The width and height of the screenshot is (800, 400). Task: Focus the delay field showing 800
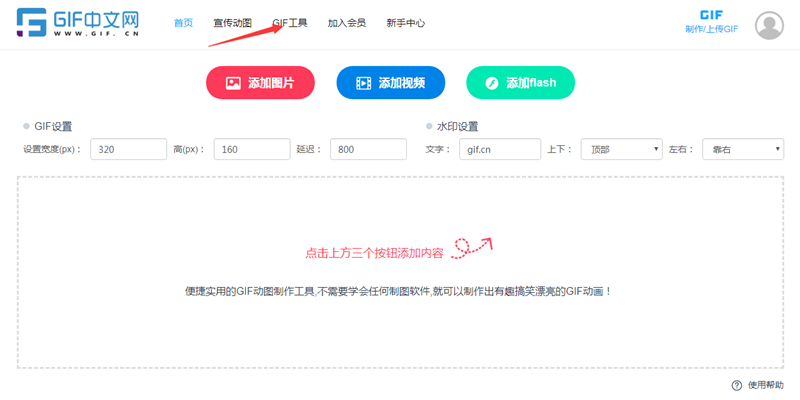(368, 149)
